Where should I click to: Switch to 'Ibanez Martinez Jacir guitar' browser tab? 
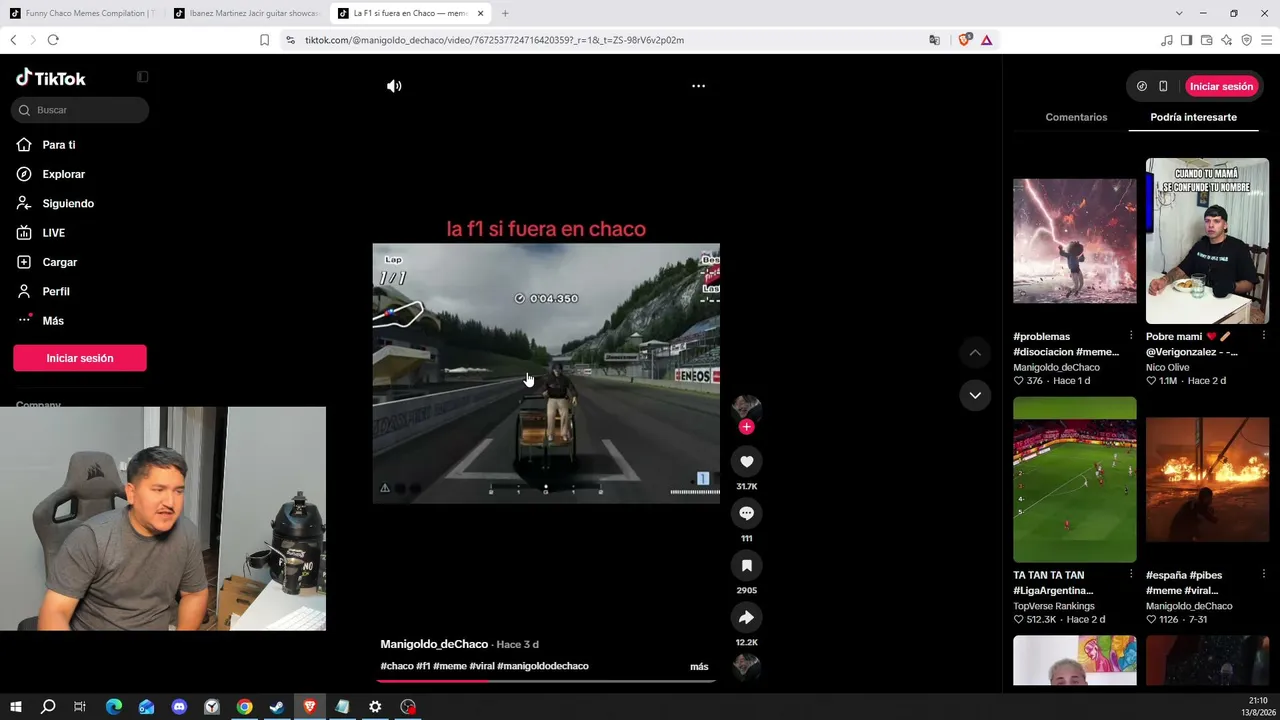pos(246,13)
